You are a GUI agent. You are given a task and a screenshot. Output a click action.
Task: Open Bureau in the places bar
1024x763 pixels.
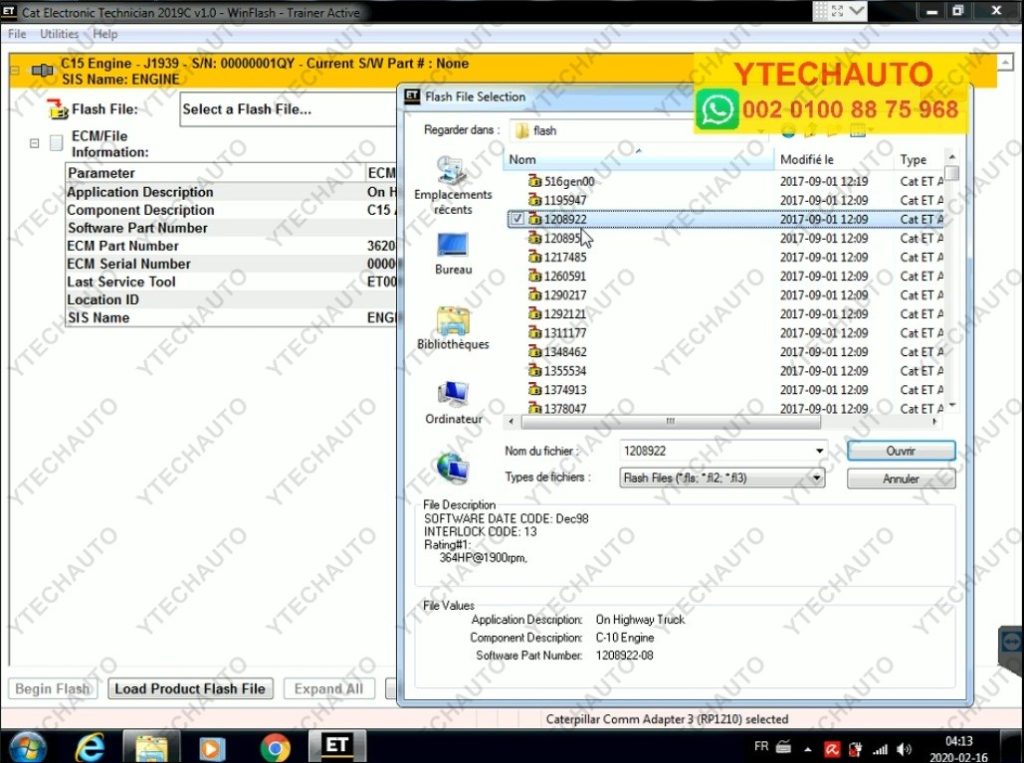pos(453,254)
